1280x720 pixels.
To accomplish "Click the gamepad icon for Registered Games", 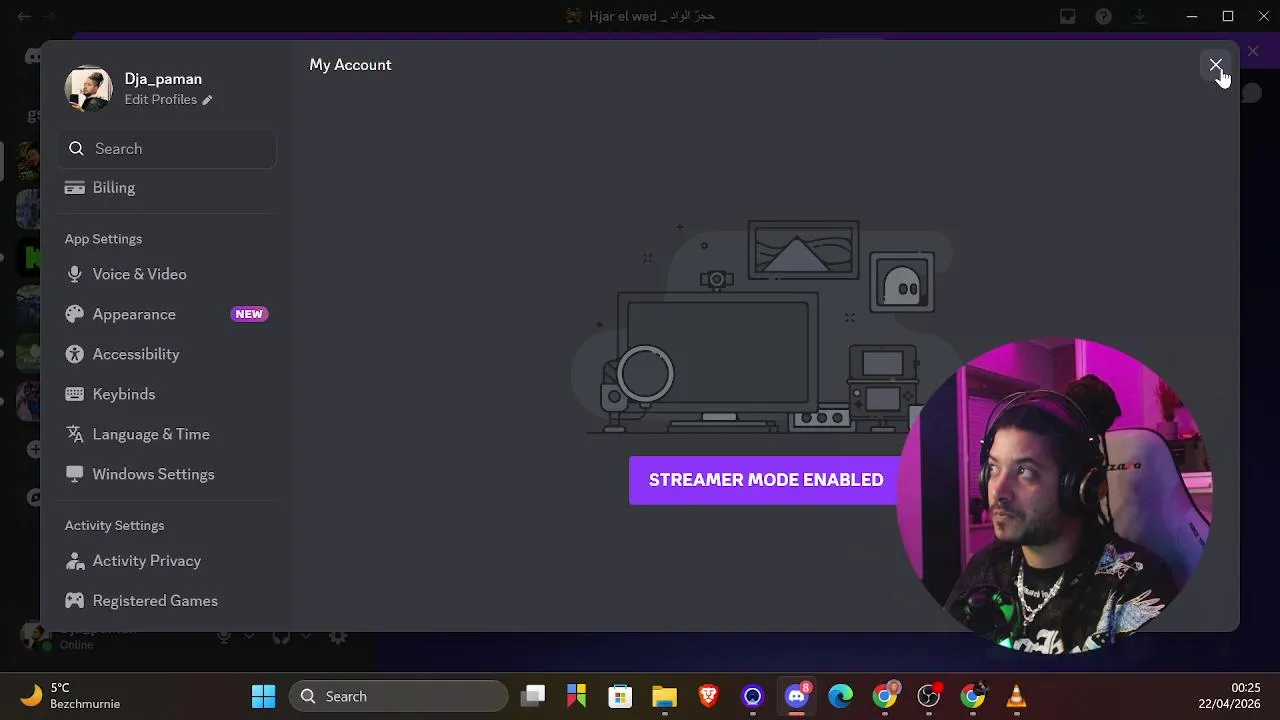I will [74, 601].
